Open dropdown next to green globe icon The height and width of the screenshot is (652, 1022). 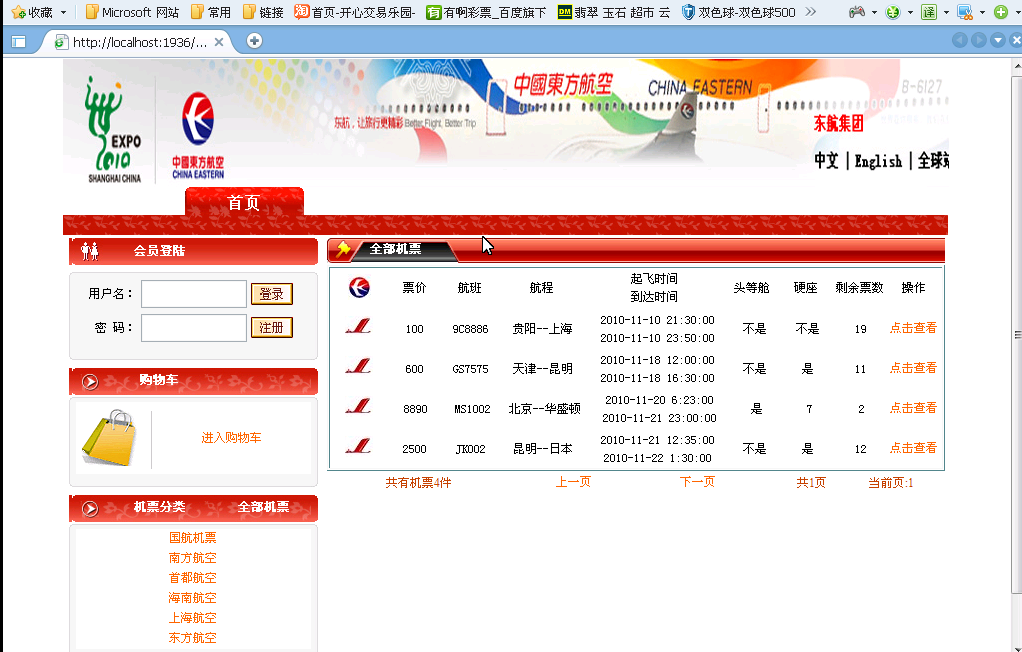tap(910, 12)
